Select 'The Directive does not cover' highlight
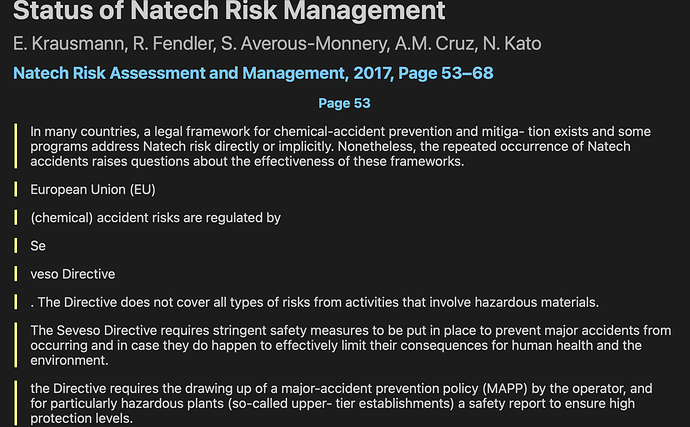 [315, 302]
